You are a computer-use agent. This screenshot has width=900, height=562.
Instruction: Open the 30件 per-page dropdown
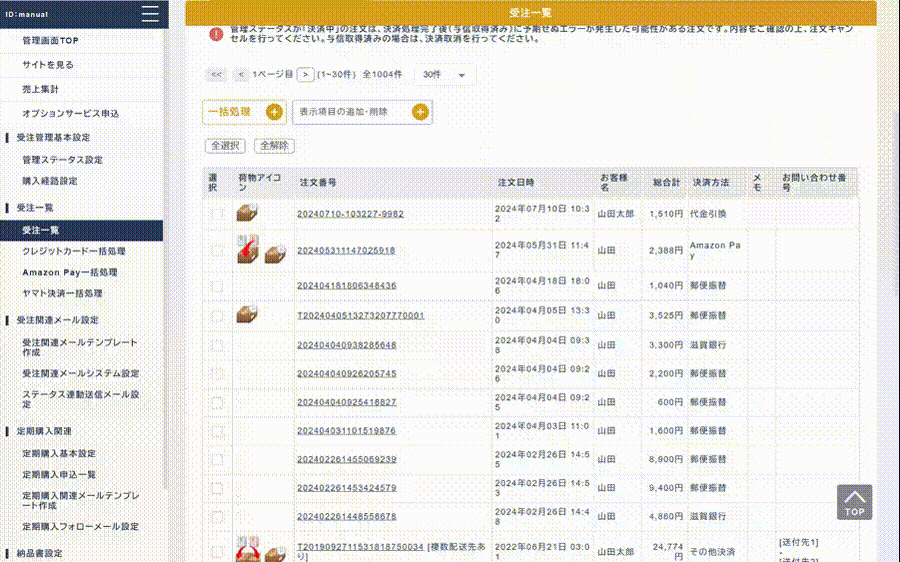(x=445, y=75)
